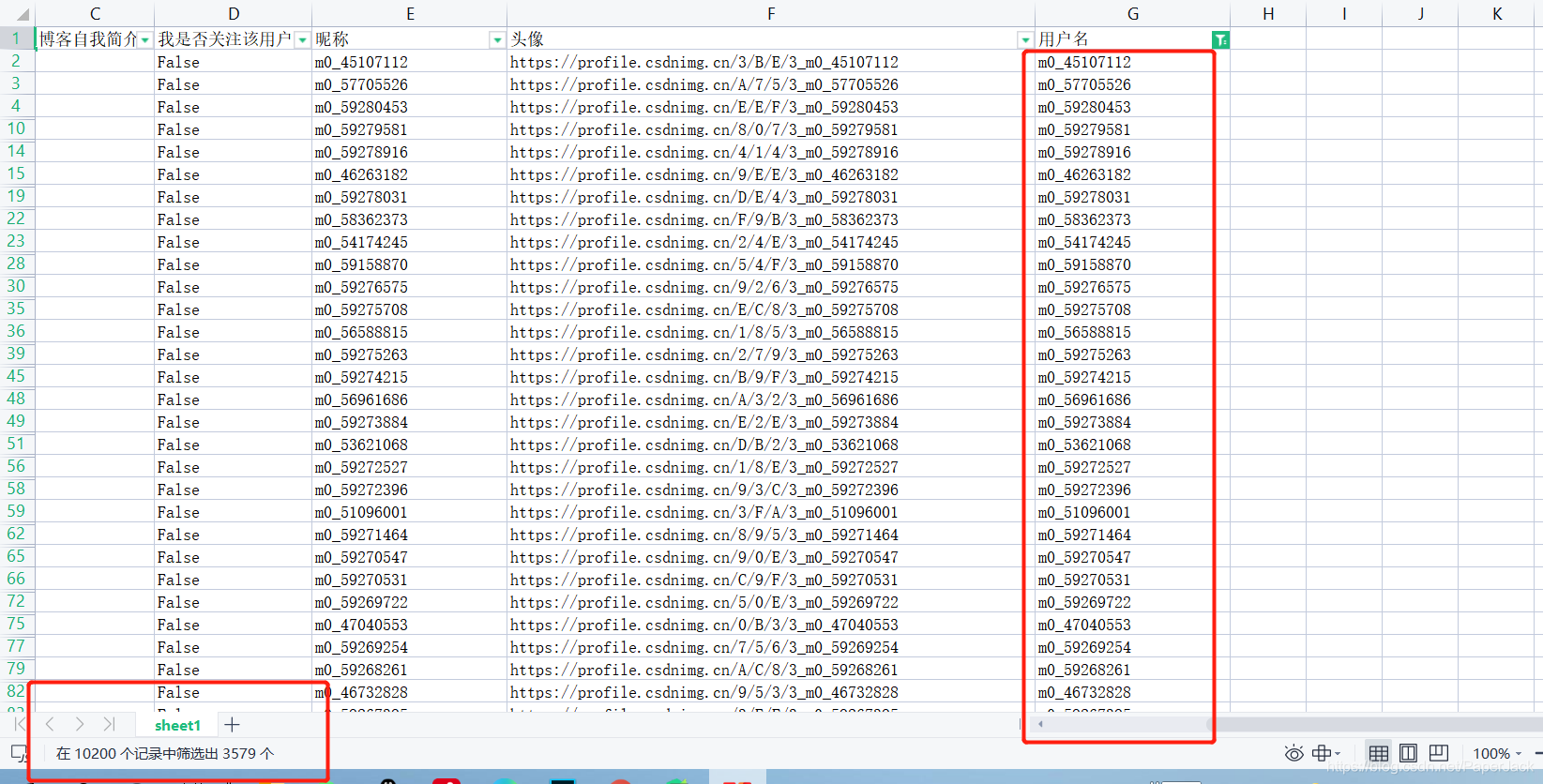The image size is (1543, 784).
Task: Click 昵称 cell m0_59276575
Action: (x=409, y=287)
